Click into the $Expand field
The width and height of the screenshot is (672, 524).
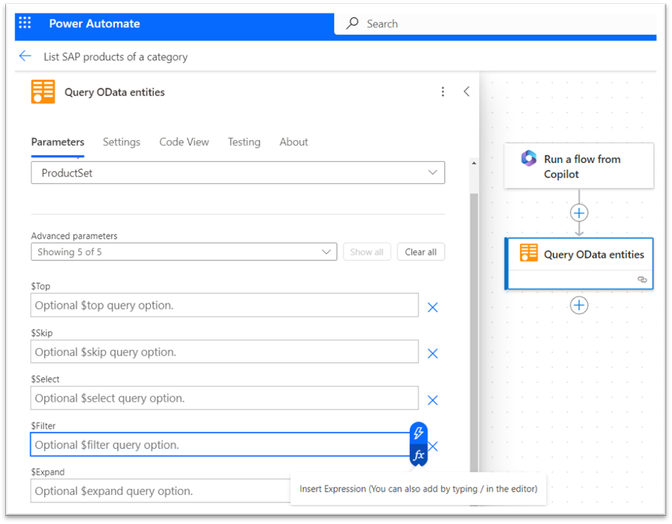pyautogui.click(x=161, y=491)
